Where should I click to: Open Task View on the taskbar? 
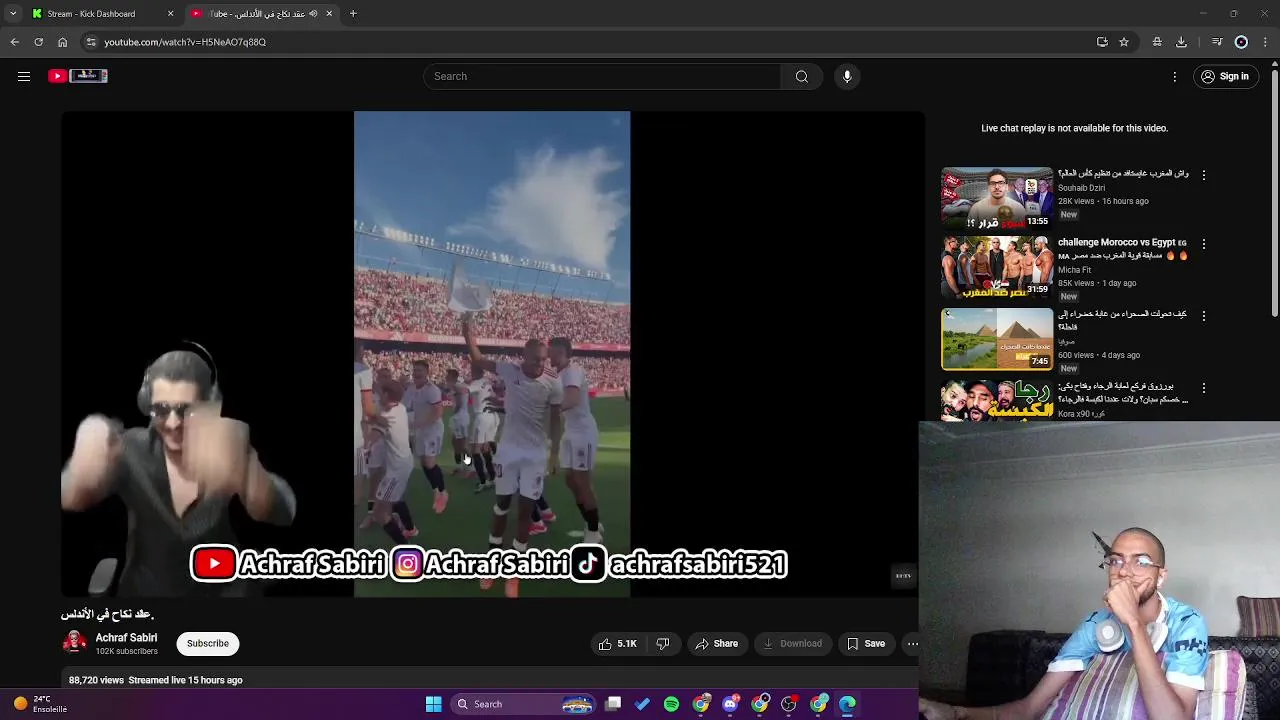[x=613, y=704]
